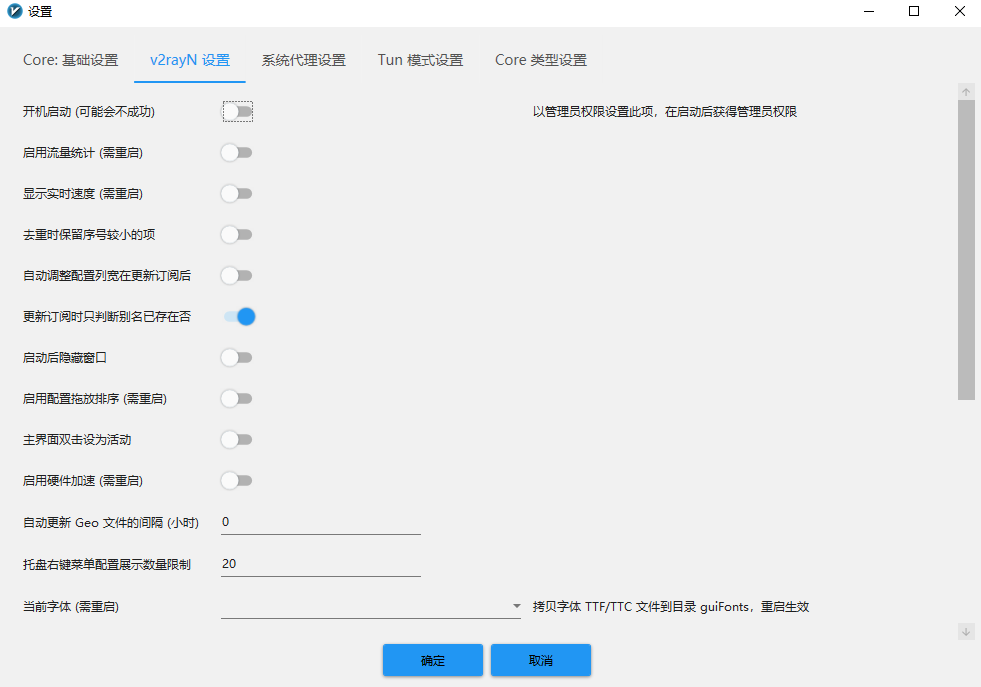
Task: Open the 当前字体 dropdown list
Action: click(371, 606)
